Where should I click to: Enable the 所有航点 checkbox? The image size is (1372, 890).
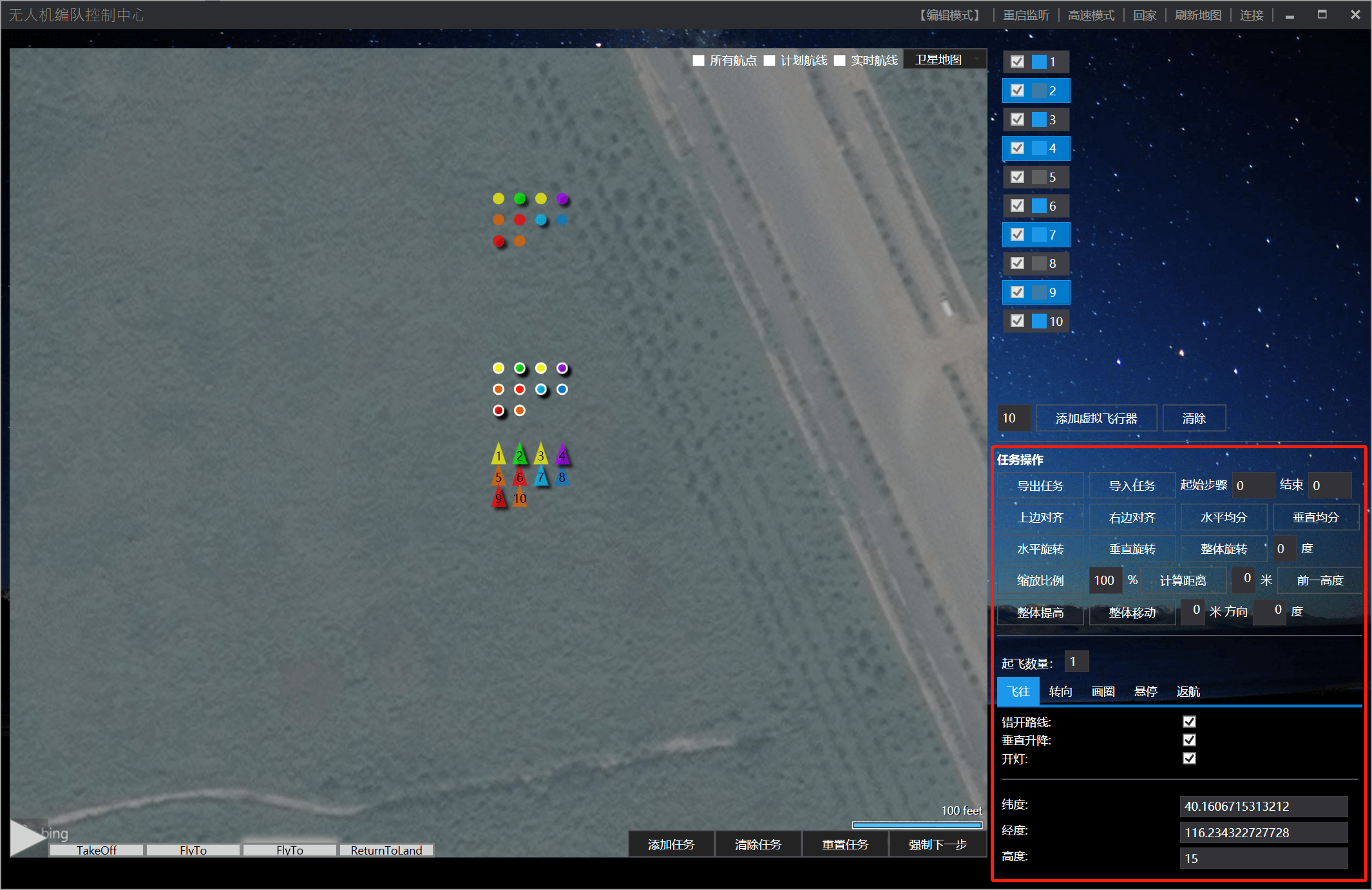coord(698,61)
